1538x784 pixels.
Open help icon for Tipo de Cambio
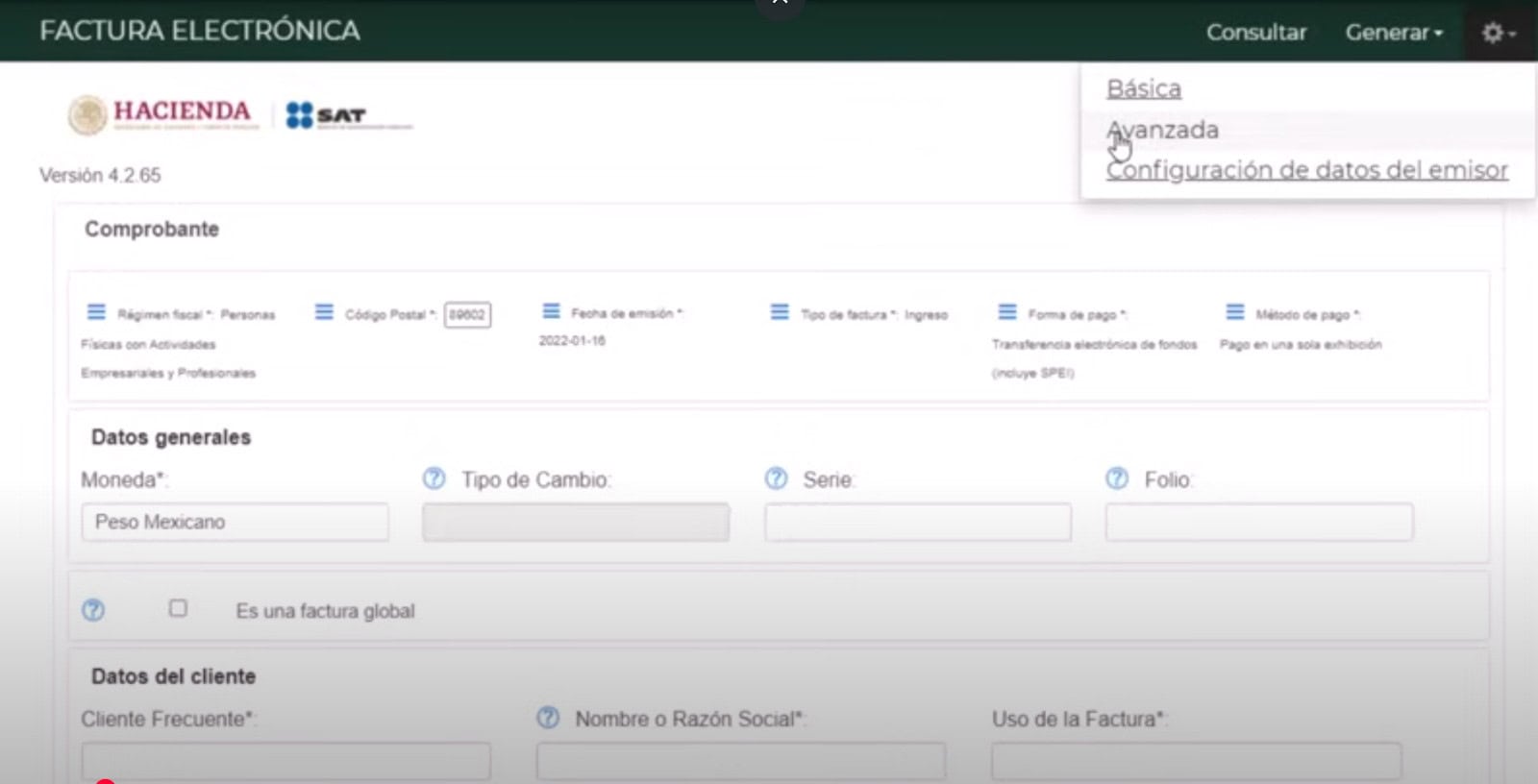[x=434, y=478]
